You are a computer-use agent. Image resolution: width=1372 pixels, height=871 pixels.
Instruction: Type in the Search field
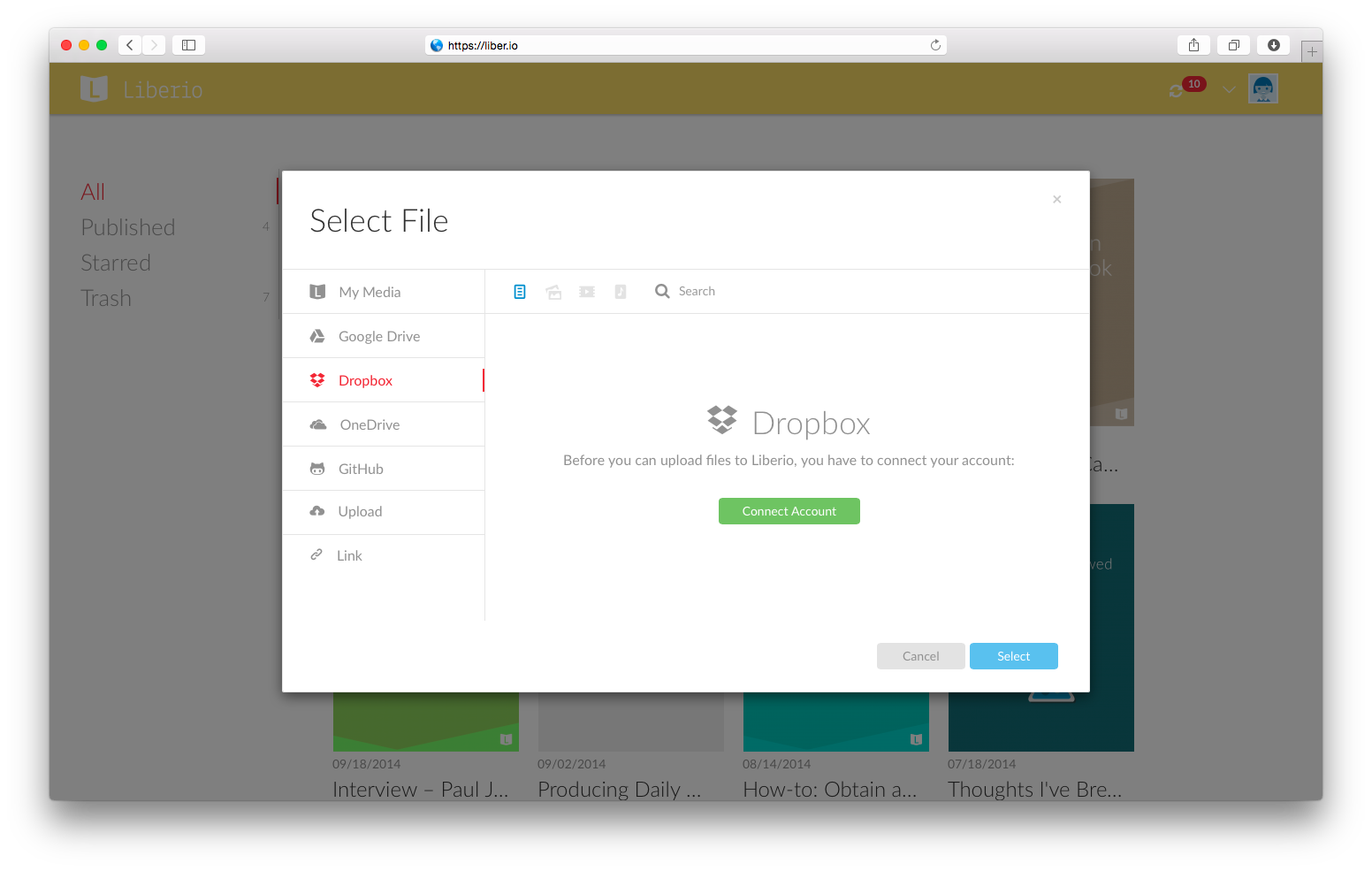click(734, 291)
